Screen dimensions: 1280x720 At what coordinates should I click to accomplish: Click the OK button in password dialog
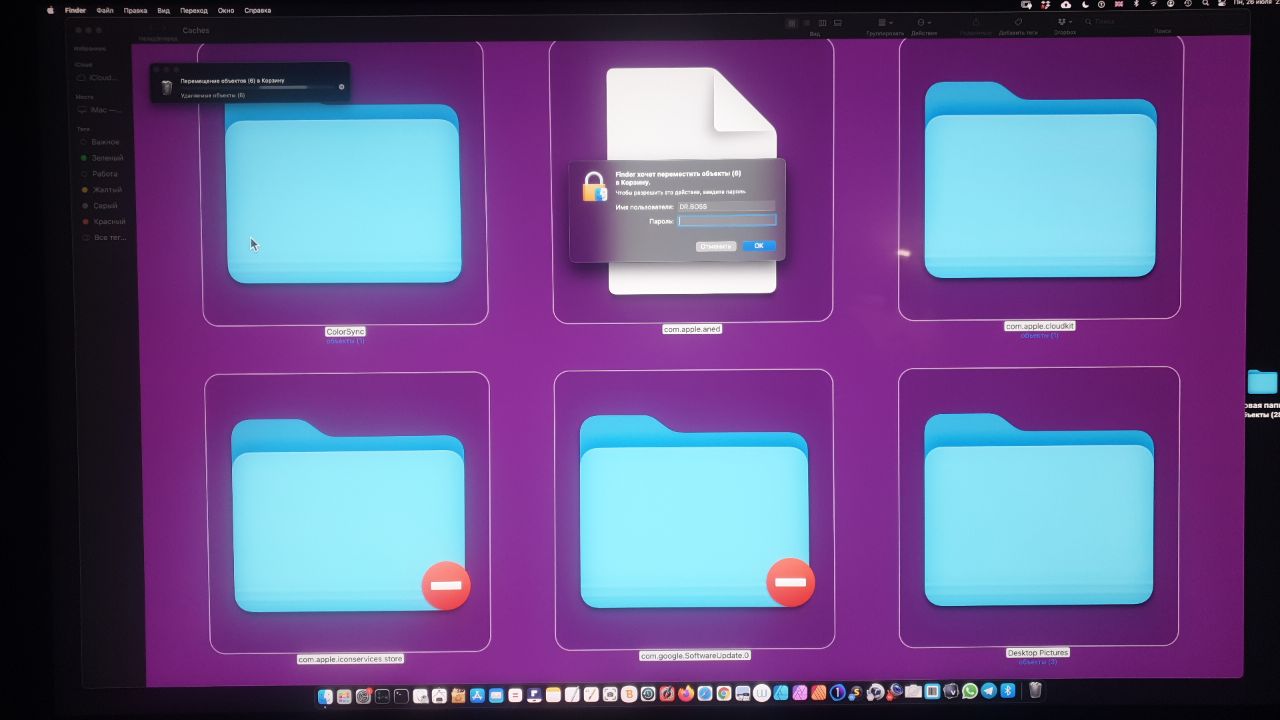[759, 245]
